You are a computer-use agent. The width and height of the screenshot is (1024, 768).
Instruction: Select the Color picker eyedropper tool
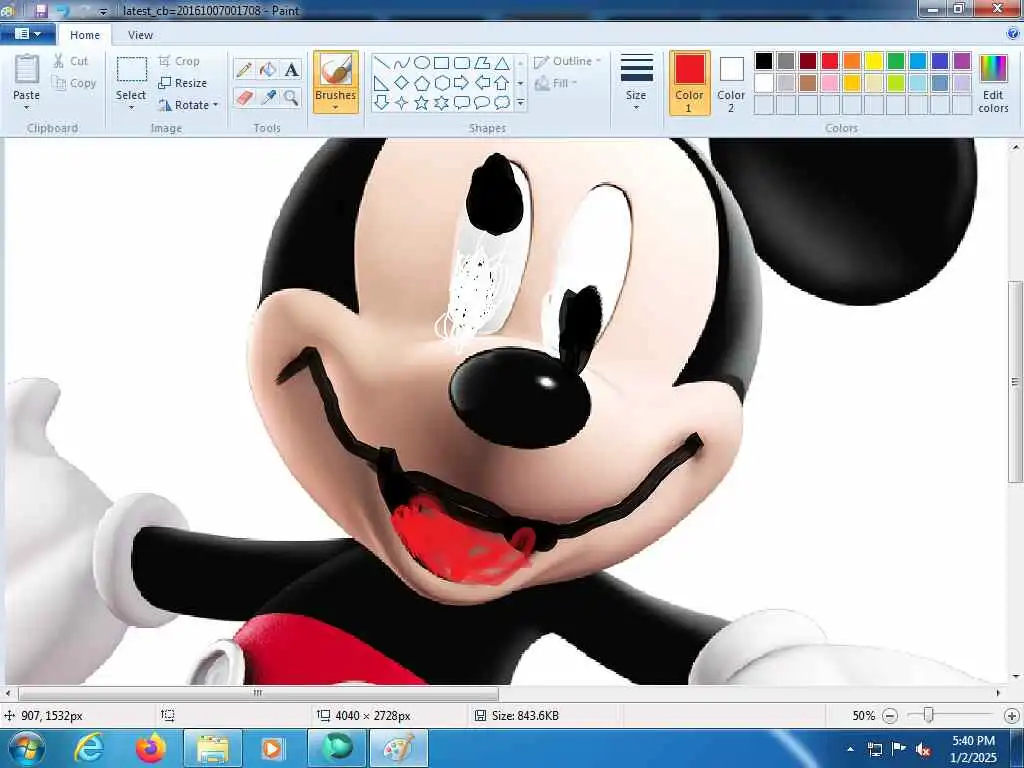point(268,98)
